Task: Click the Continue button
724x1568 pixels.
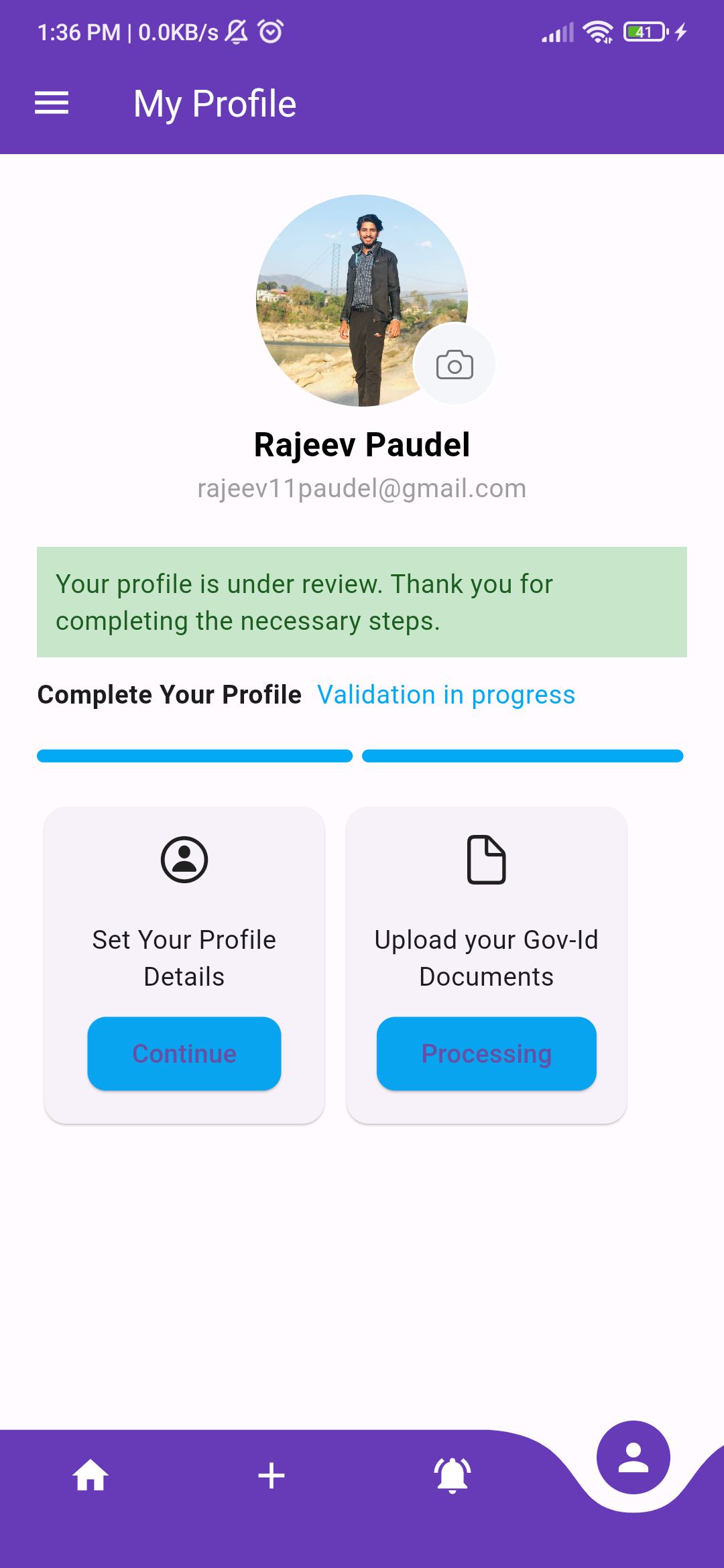Action: 184,1053
